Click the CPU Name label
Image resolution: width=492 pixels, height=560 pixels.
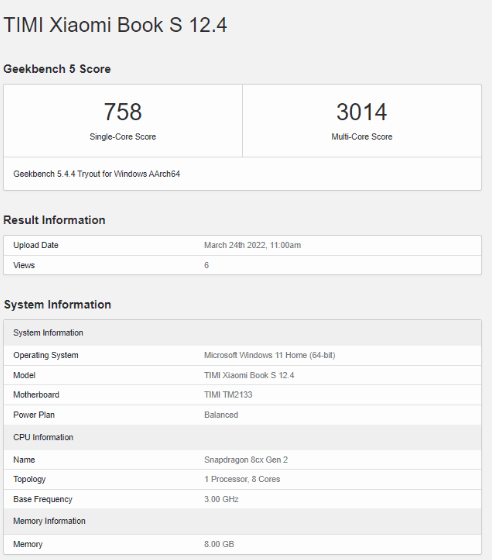24,460
